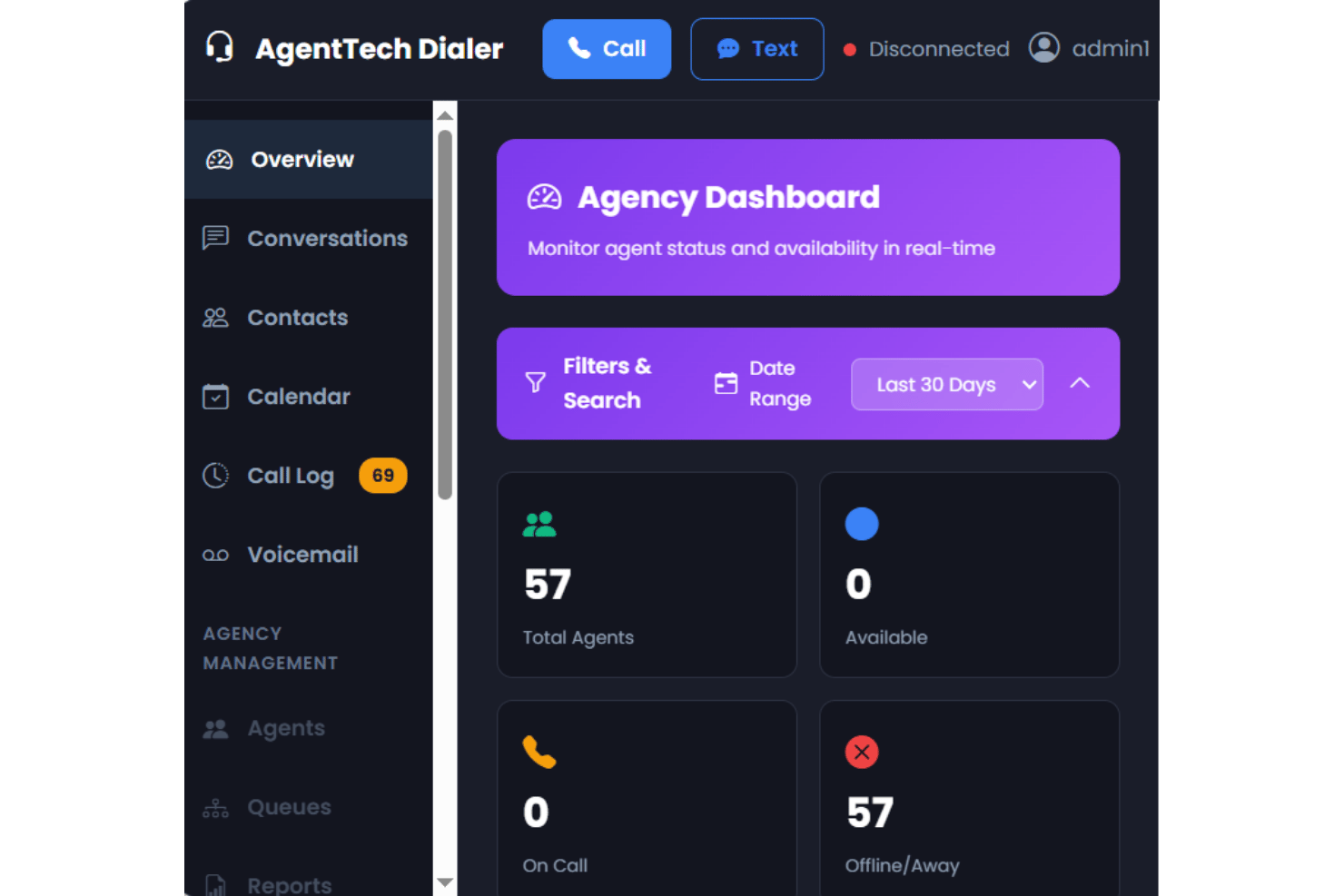Click the Voicemail icon in sidebar

tap(215, 555)
